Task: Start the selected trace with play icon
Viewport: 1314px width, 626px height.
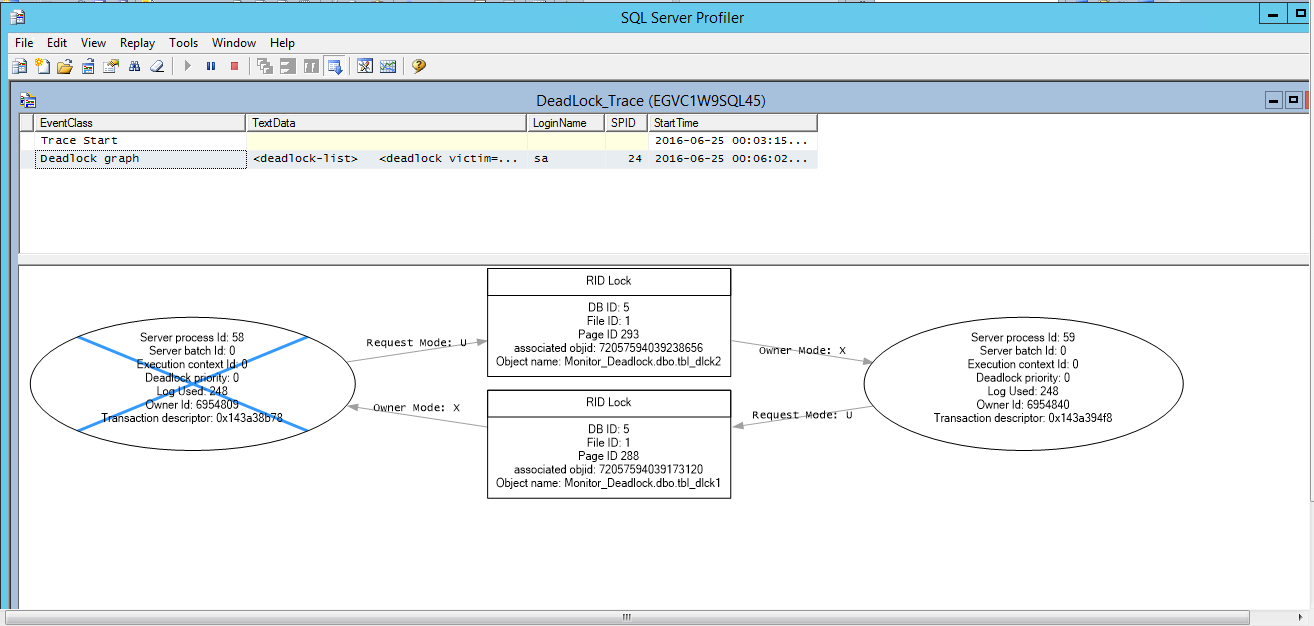Action: [187, 66]
